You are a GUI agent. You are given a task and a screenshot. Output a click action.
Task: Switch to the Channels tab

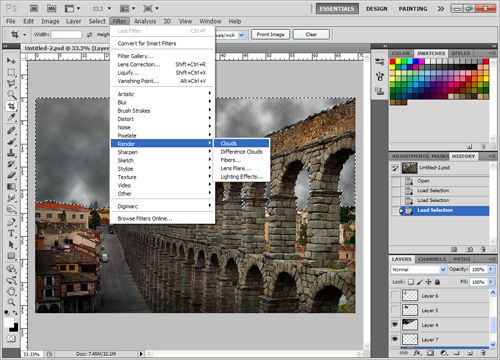(432, 259)
